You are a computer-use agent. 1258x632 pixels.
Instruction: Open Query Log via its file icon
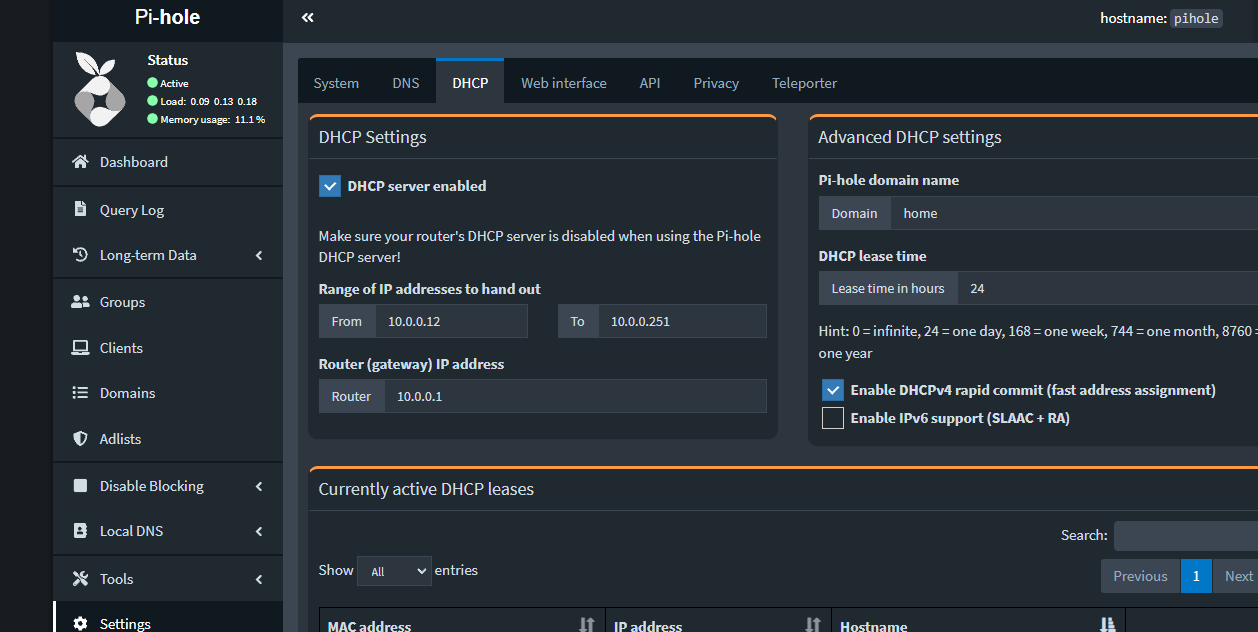pos(83,209)
